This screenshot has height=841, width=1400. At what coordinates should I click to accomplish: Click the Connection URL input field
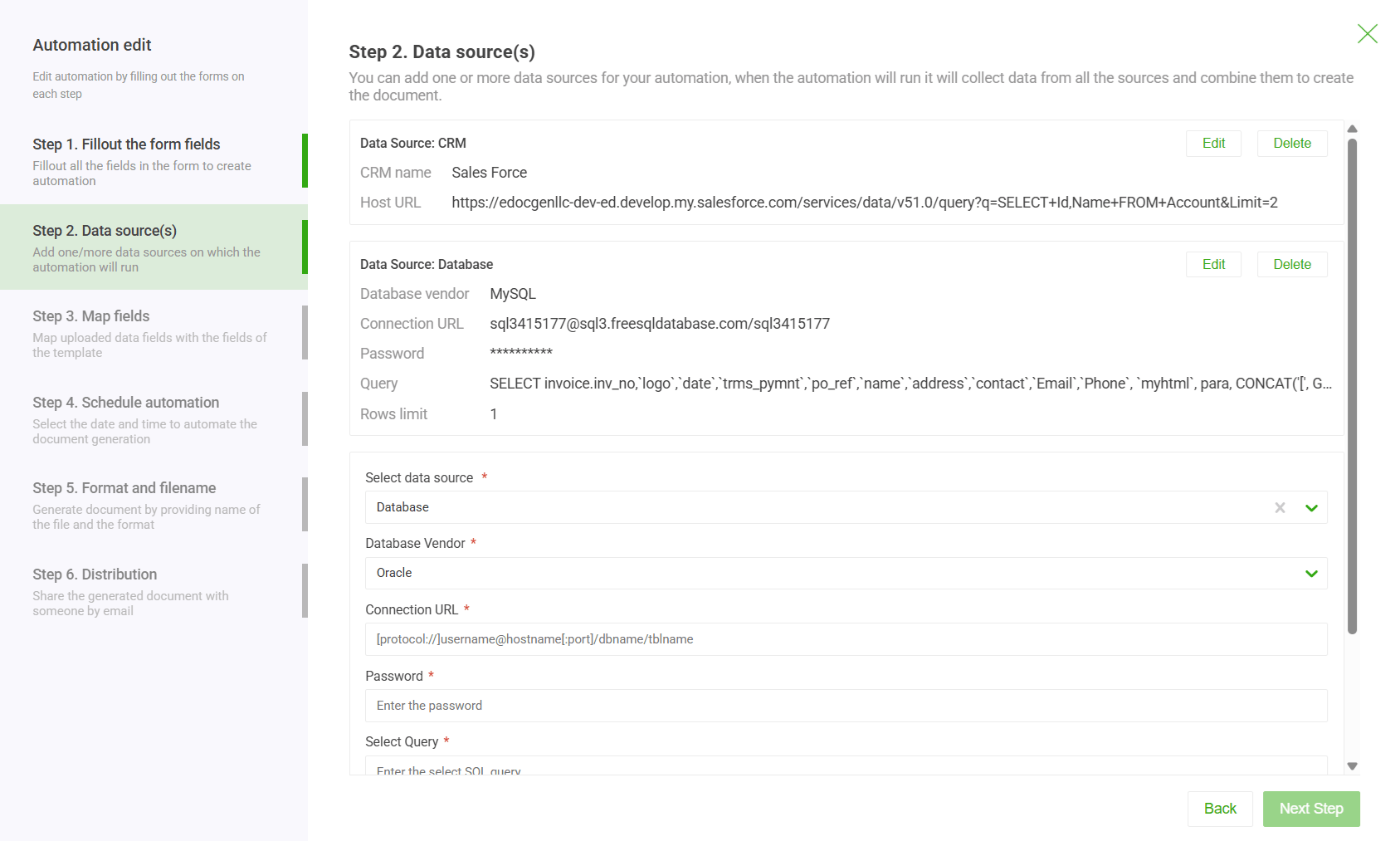pyautogui.click(x=846, y=639)
